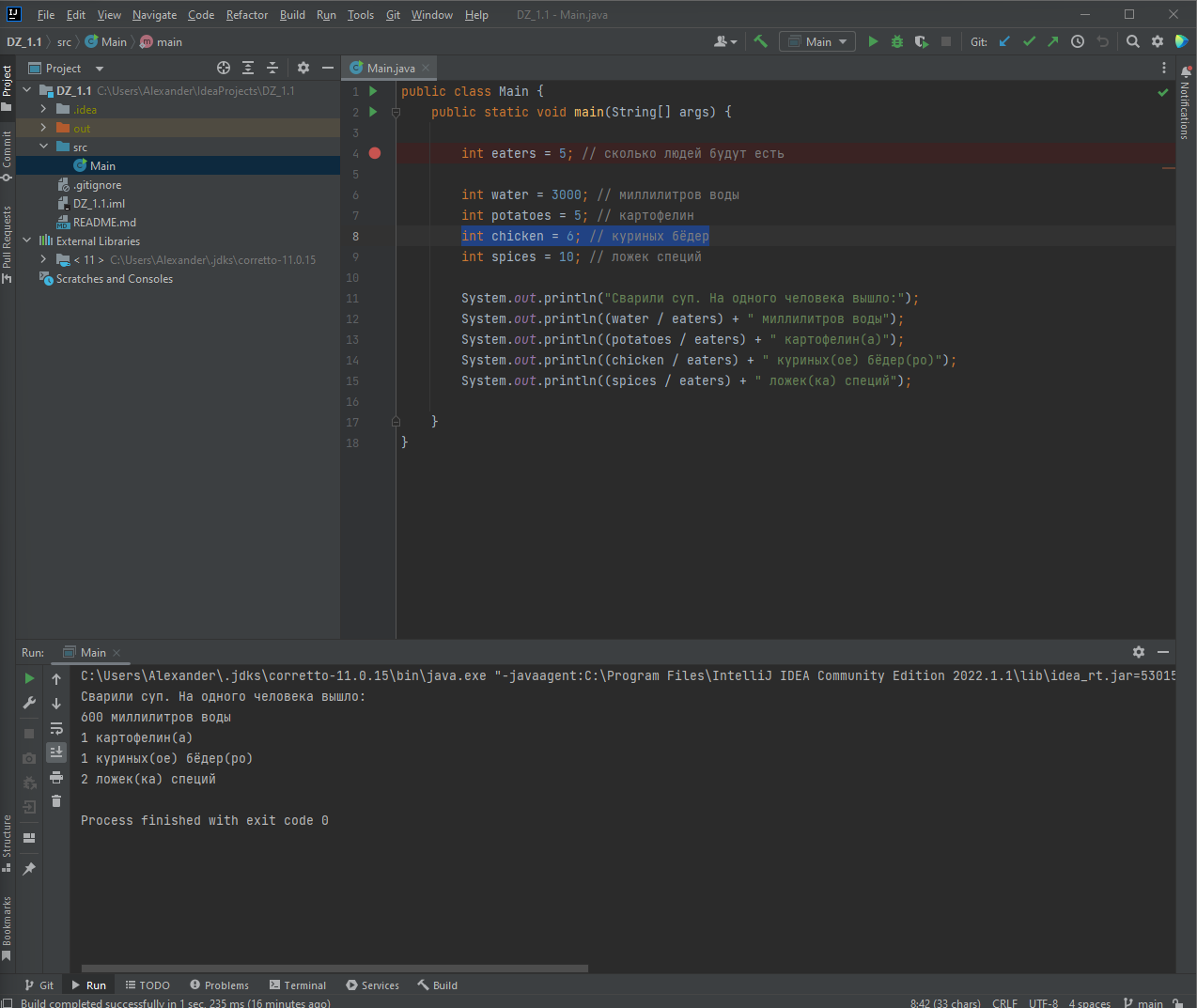Open run configuration Main dropdown
This screenshot has height=1008, width=1197.
[817, 41]
